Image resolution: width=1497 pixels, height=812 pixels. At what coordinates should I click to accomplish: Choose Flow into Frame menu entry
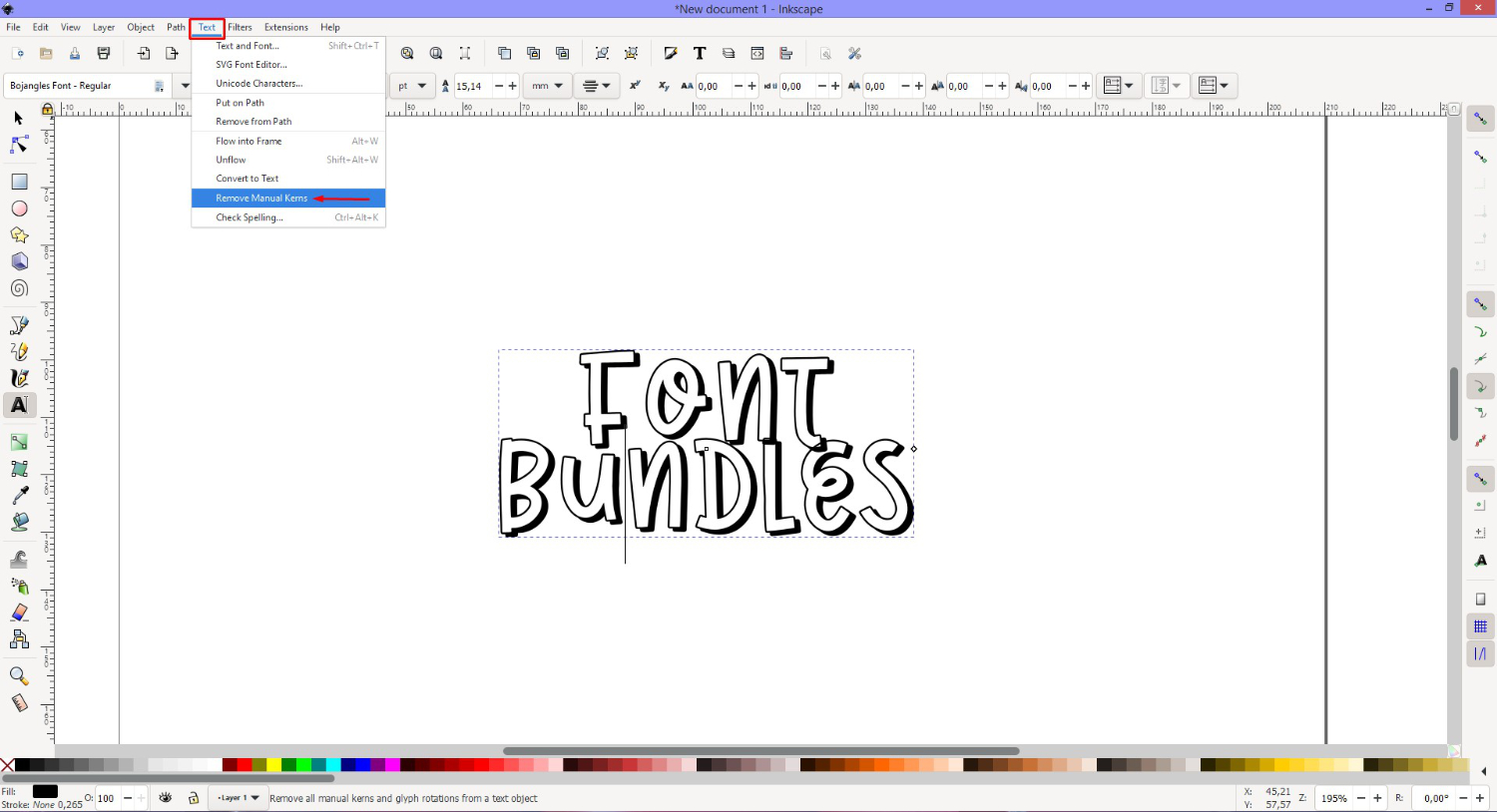pos(288,141)
